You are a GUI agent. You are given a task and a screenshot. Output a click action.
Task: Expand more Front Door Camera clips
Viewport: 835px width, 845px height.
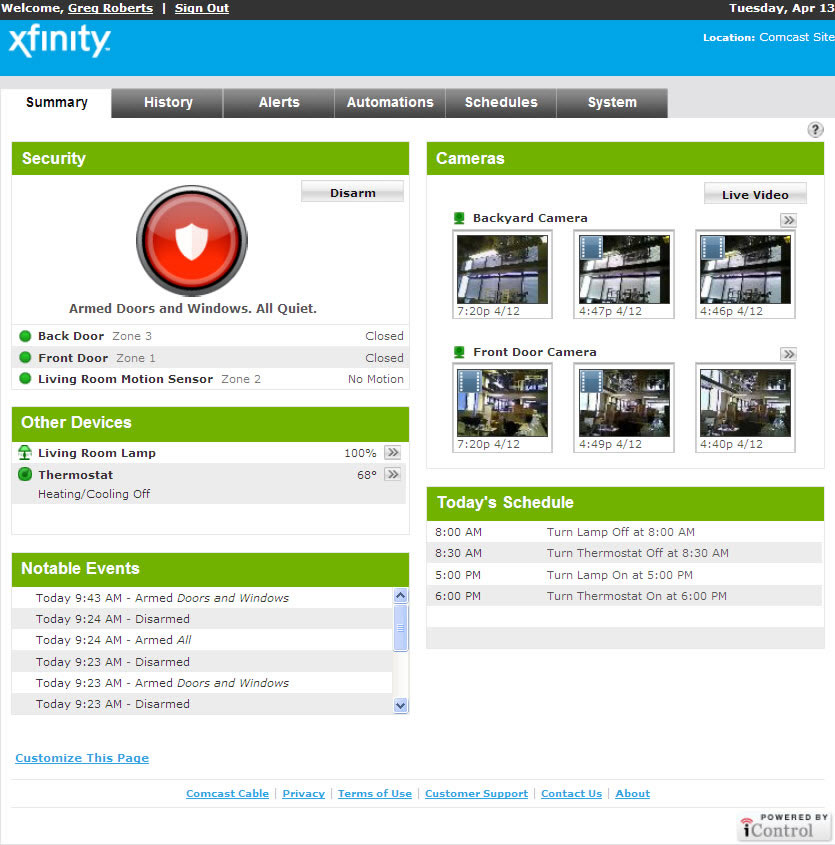coord(788,354)
